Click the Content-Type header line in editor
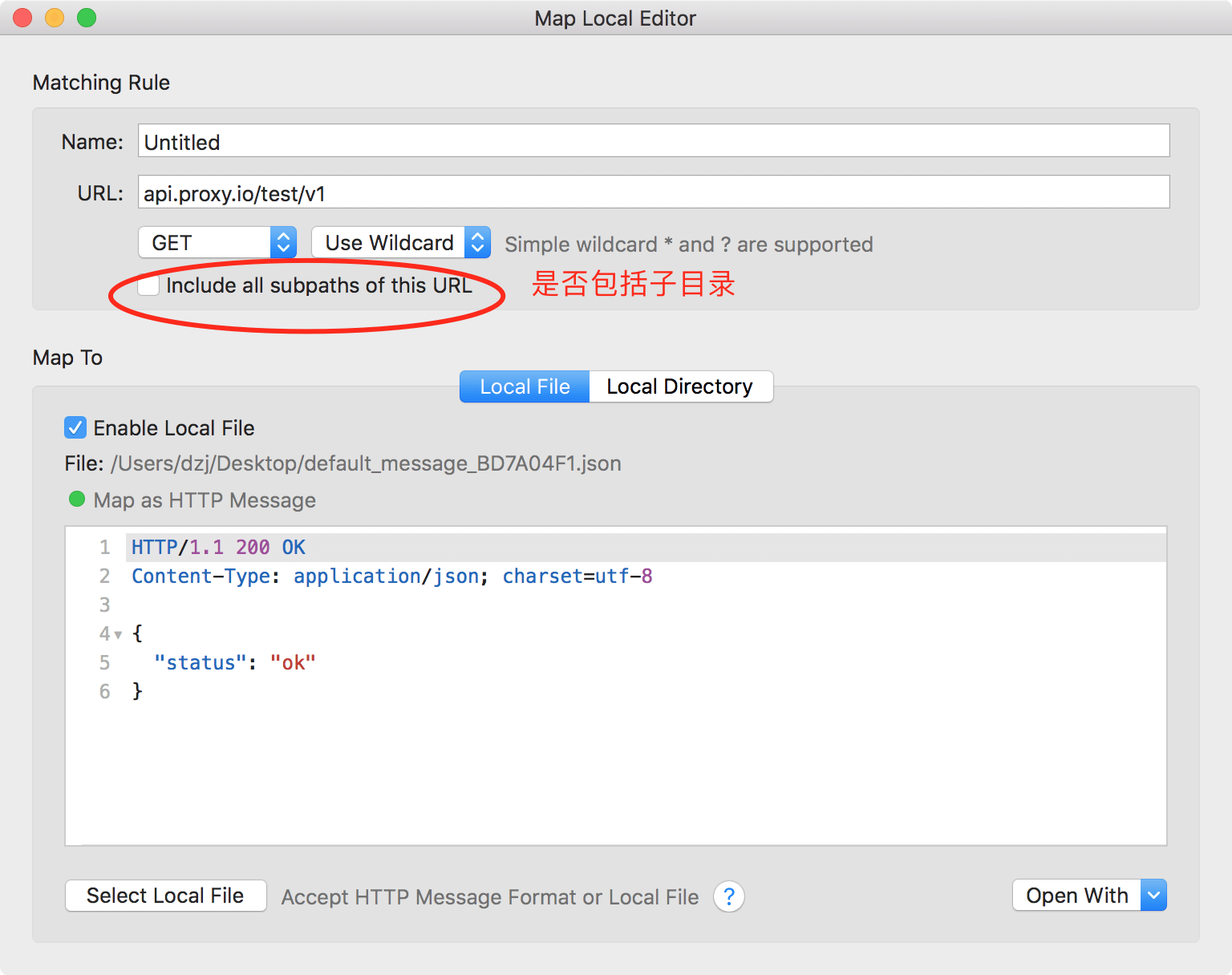 point(392,577)
